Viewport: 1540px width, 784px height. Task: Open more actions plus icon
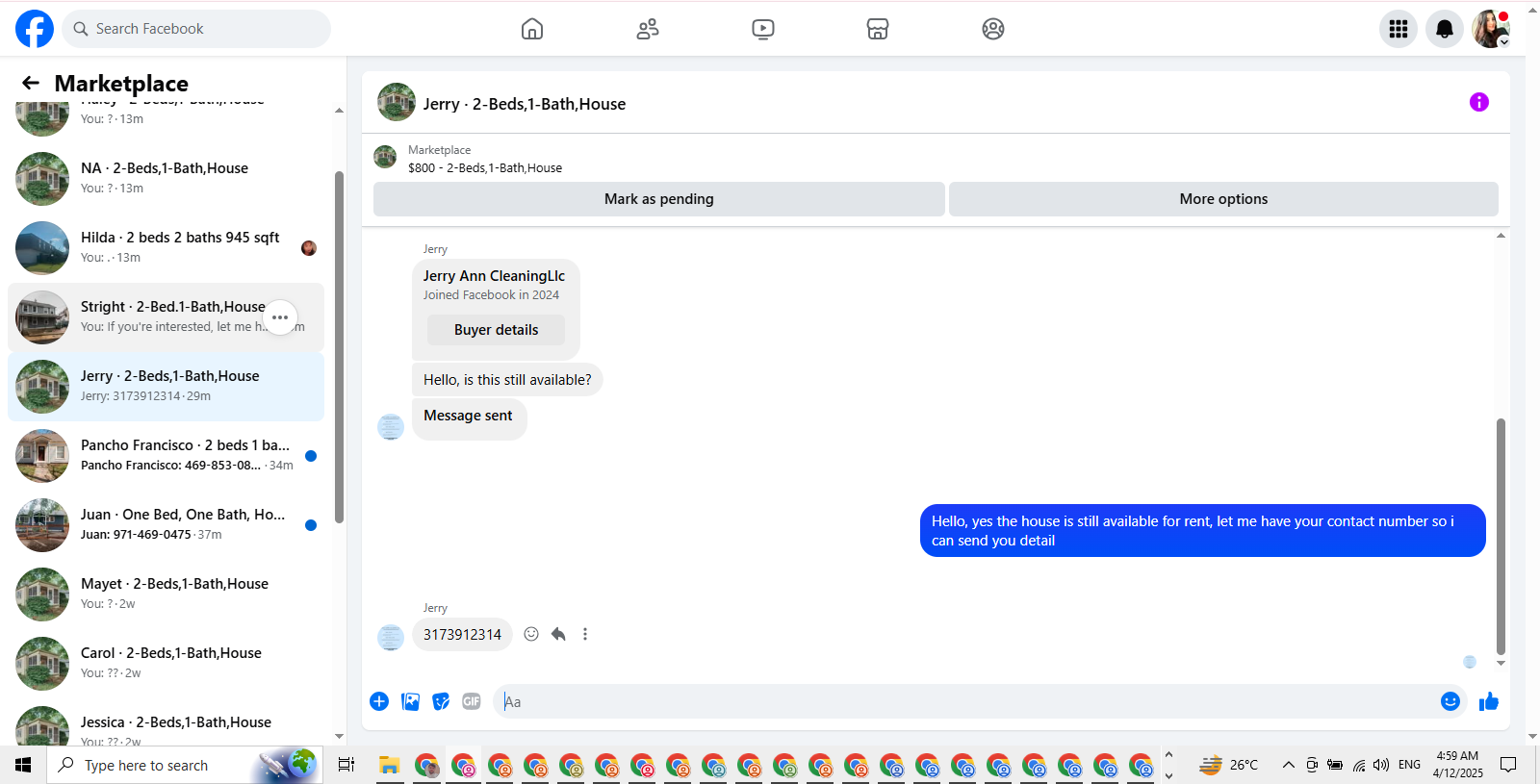click(379, 701)
